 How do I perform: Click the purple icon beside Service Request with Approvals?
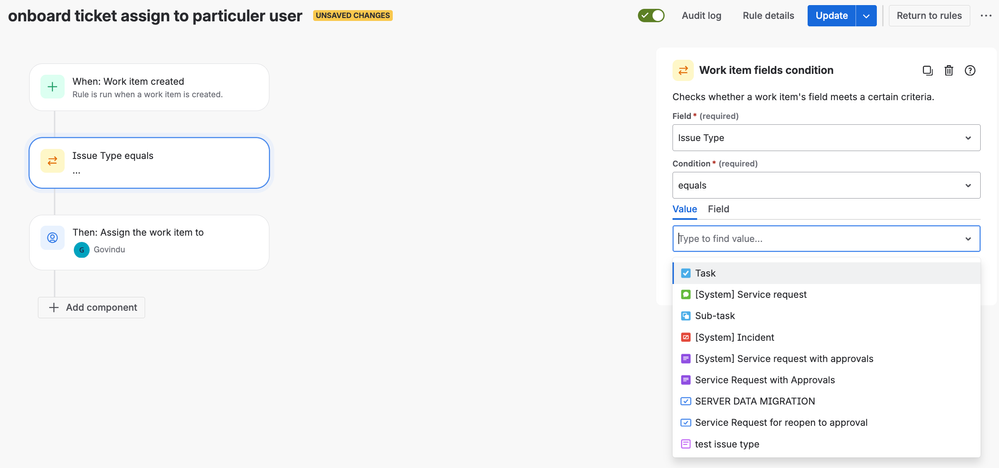(x=686, y=380)
